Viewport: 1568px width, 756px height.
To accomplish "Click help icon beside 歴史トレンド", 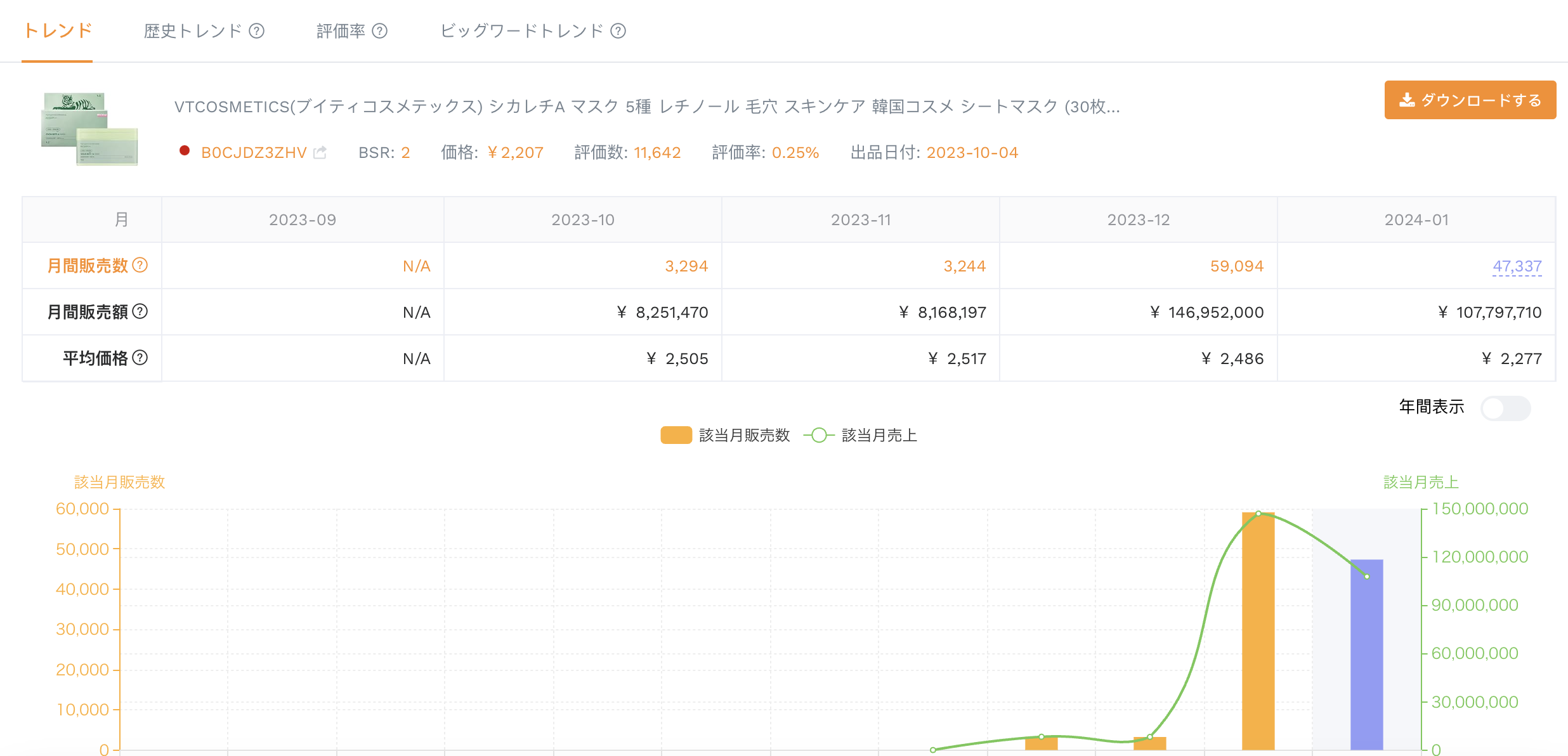I will 256,31.
